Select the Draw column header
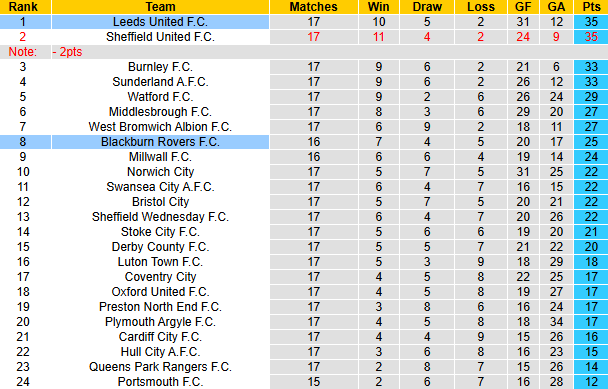The image size is (608, 389). point(427,7)
